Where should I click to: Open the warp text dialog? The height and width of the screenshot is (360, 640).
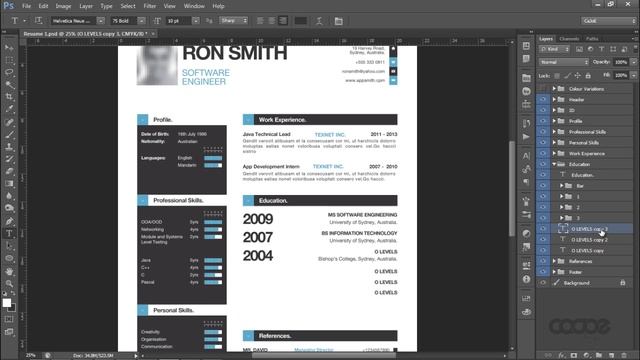click(319, 21)
